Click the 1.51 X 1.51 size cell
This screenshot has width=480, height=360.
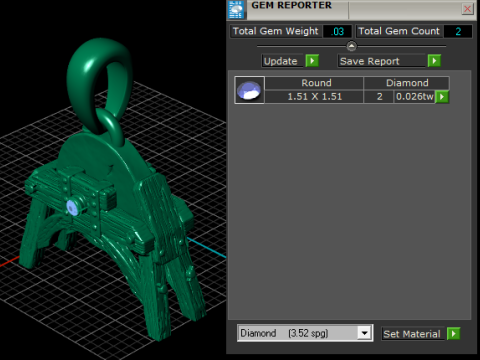click(x=314, y=97)
